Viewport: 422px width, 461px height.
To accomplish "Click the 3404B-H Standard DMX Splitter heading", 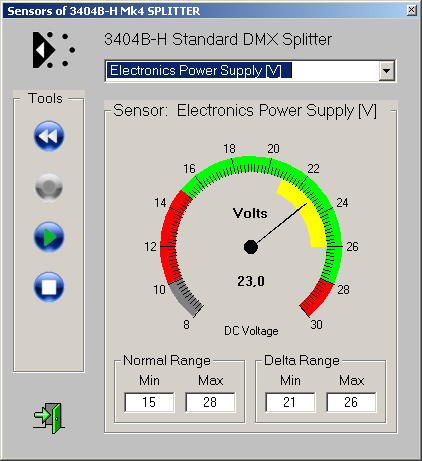I will tap(218, 39).
